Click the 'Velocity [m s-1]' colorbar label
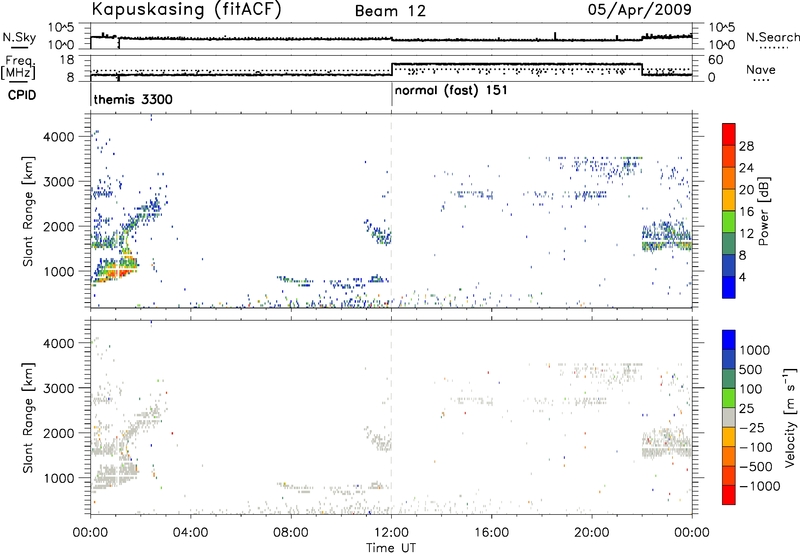The image size is (800, 554). click(790, 417)
